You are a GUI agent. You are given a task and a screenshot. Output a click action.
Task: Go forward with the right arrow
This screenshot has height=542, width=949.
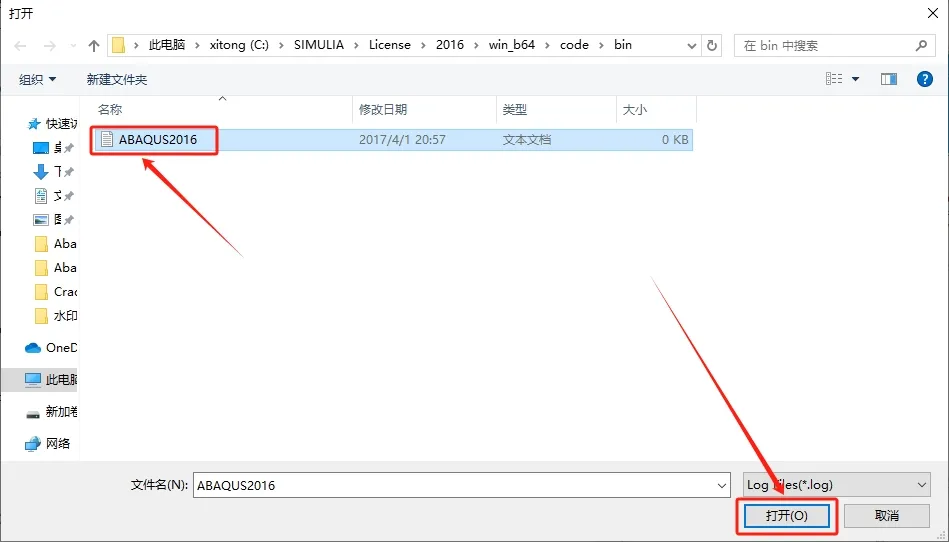click(50, 46)
